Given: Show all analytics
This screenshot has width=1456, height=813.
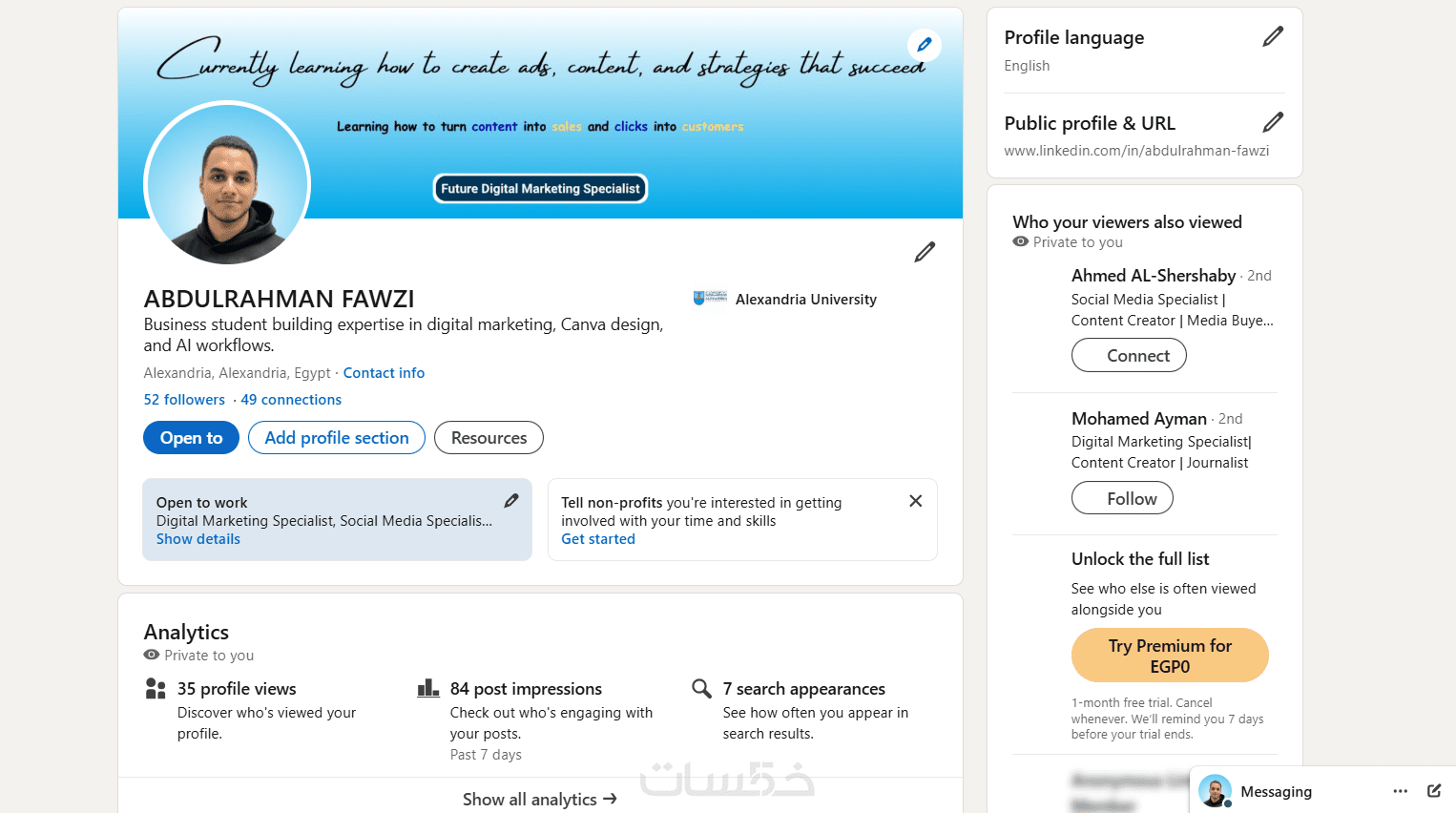Looking at the screenshot, I should 539,800.
